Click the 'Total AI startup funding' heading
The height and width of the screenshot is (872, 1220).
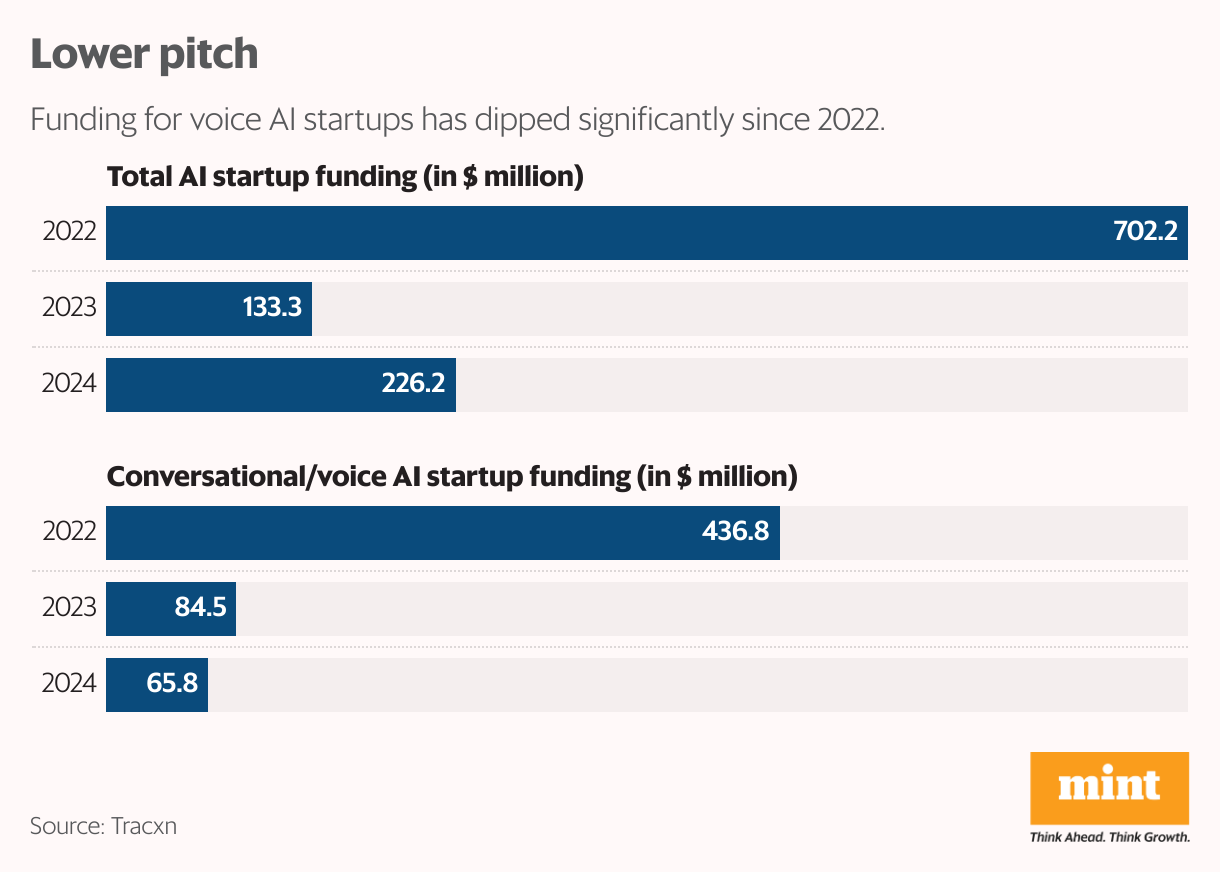pos(345,178)
